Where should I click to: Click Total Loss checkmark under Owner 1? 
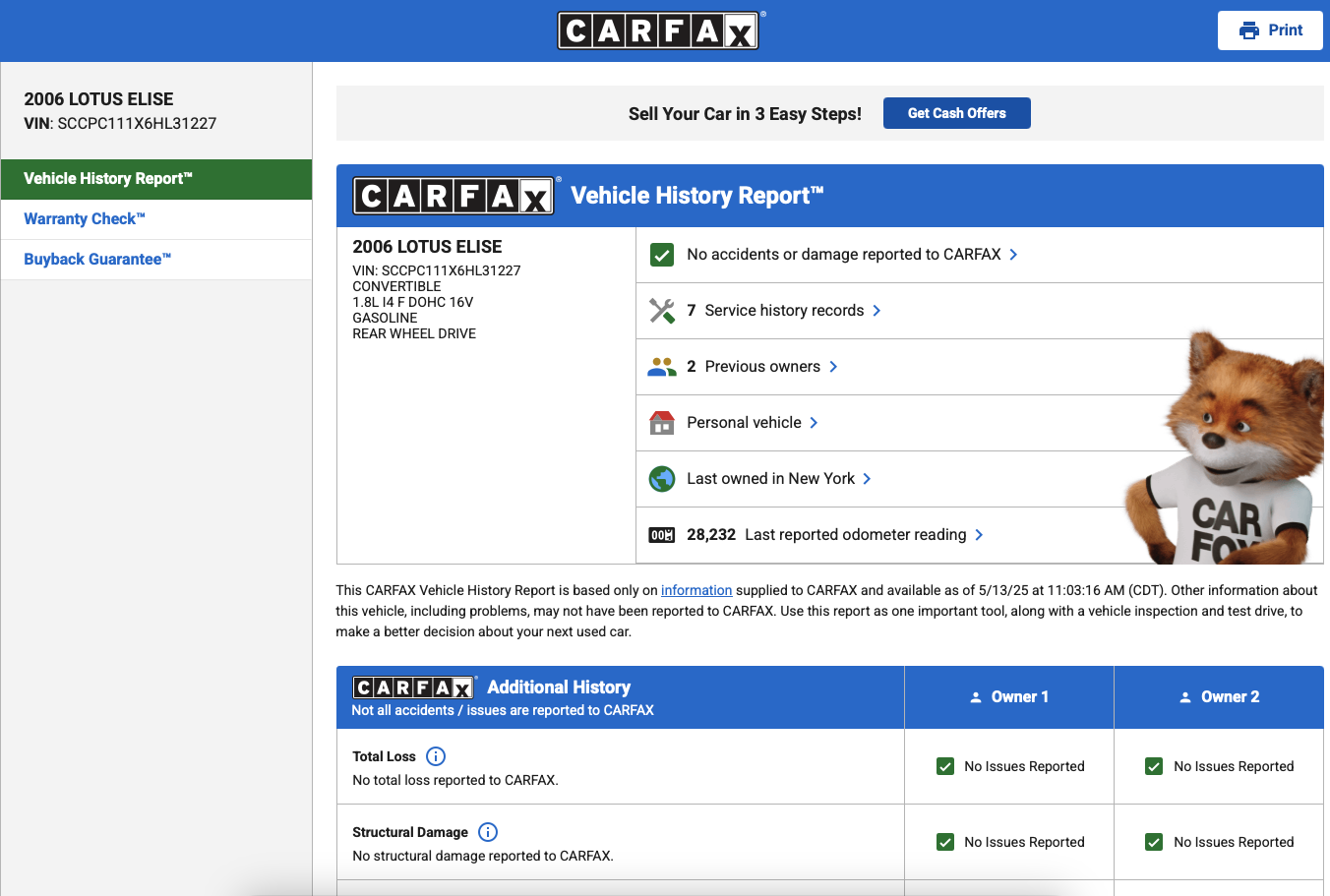click(x=945, y=766)
